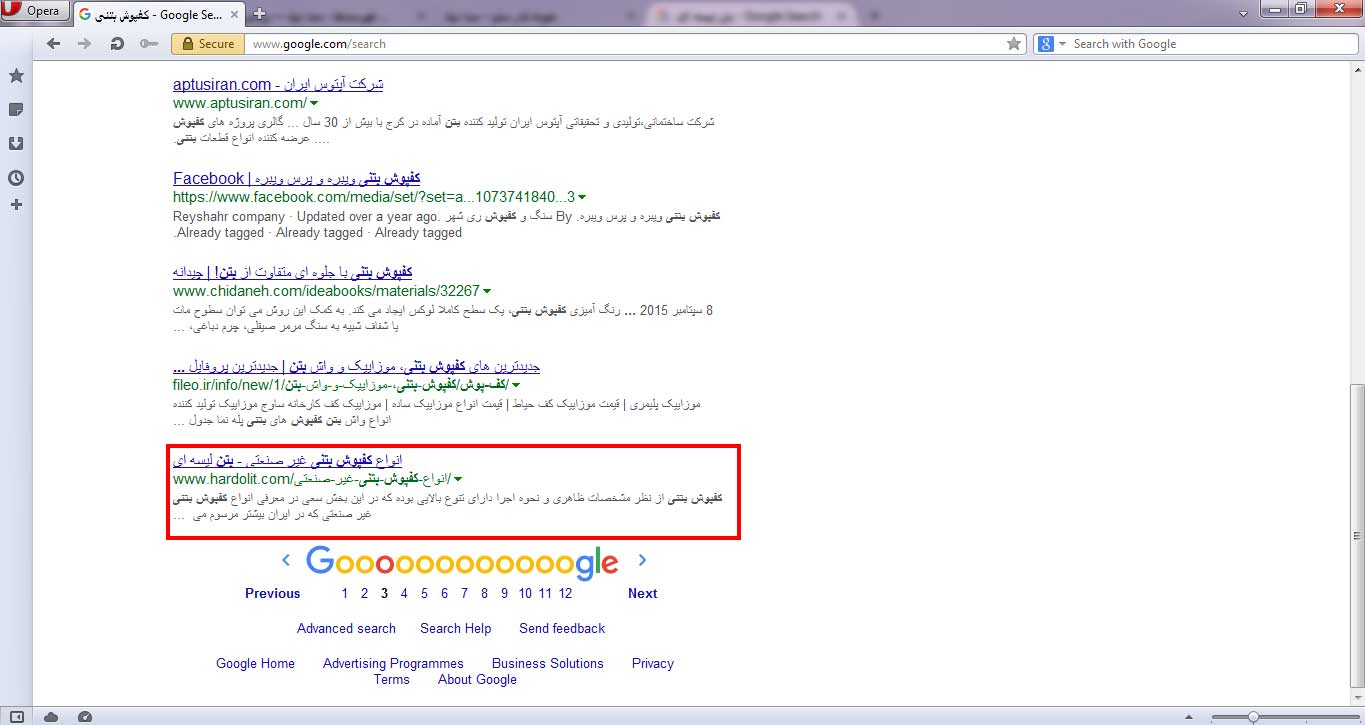This screenshot has width=1365, height=725.
Task: Click Send feedback link
Action: tap(562, 628)
